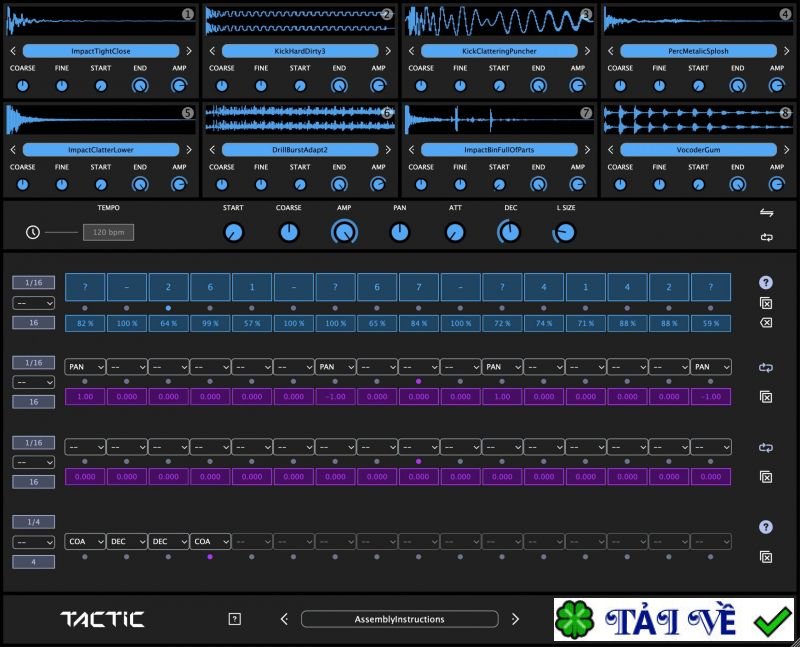Screen dimensions: 800x647
Task: Clear second modulation lane with boxed X
Action: [766, 477]
